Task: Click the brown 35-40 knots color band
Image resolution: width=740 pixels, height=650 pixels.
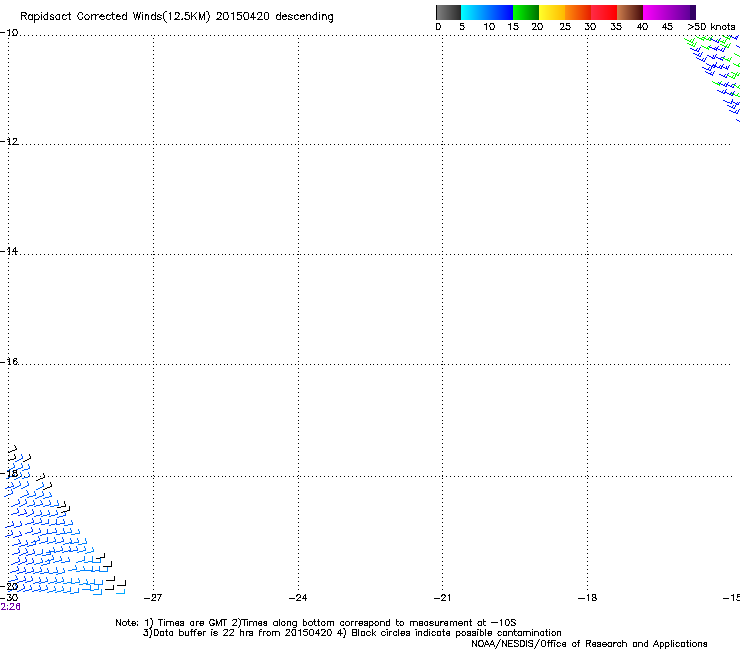Action: click(630, 12)
